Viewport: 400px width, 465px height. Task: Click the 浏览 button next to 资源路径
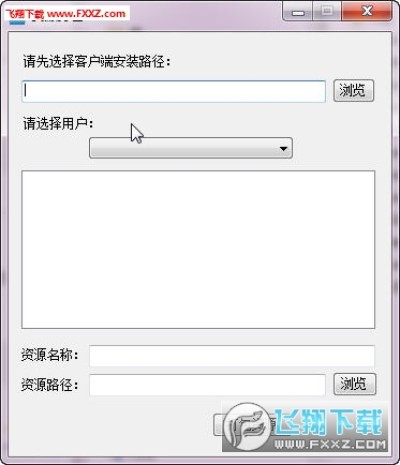click(354, 384)
